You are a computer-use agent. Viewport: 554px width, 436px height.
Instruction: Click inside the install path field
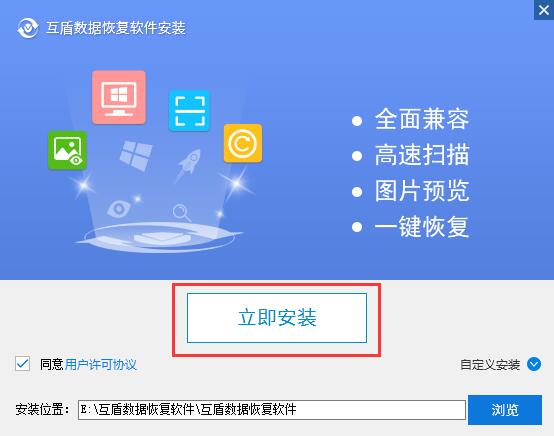tap(272, 410)
